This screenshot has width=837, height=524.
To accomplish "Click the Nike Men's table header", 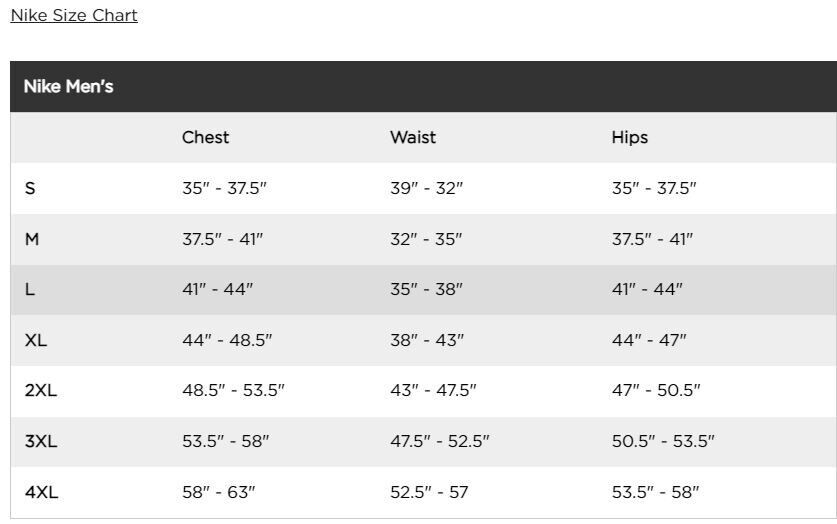I will (x=69, y=87).
